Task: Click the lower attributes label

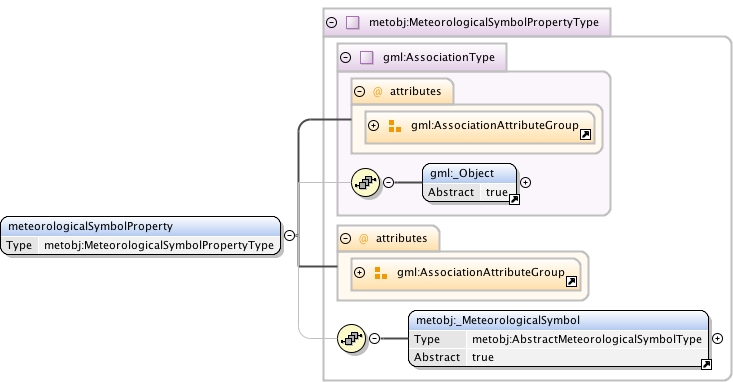Action: [402, 238]
